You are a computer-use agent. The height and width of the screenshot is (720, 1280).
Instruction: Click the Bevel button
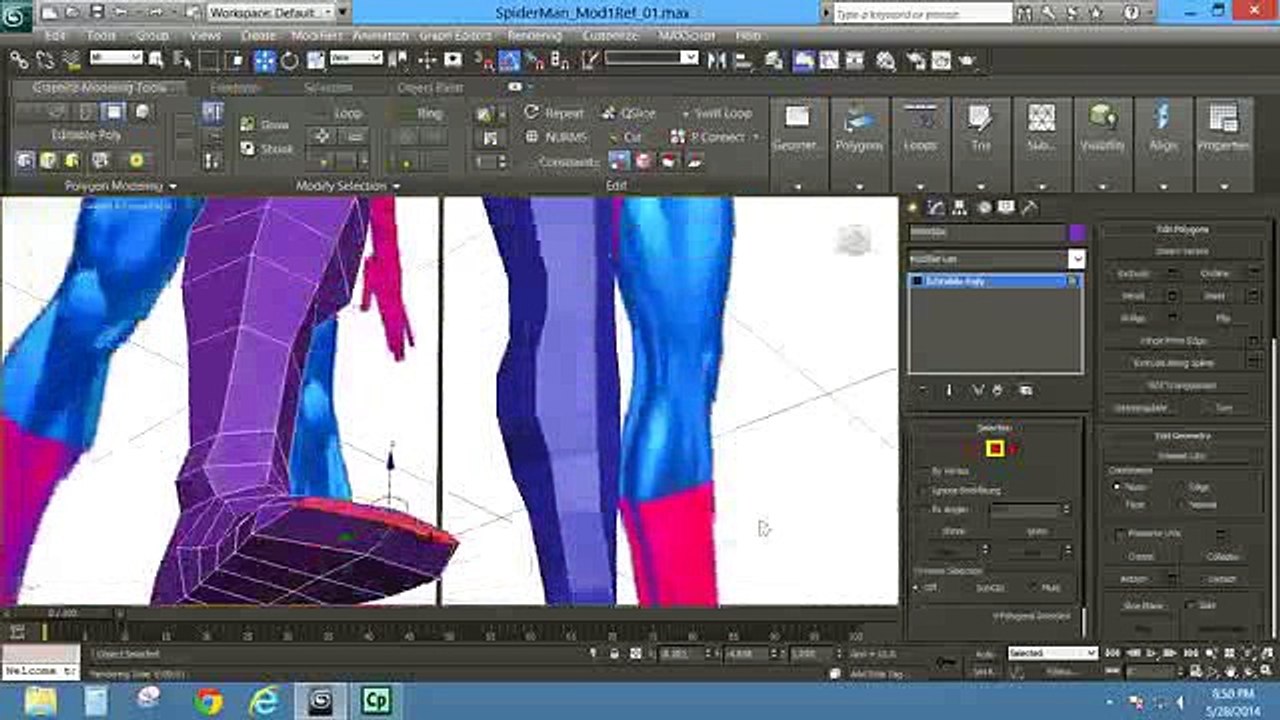pyautogui.click(x=1133, y=296)
